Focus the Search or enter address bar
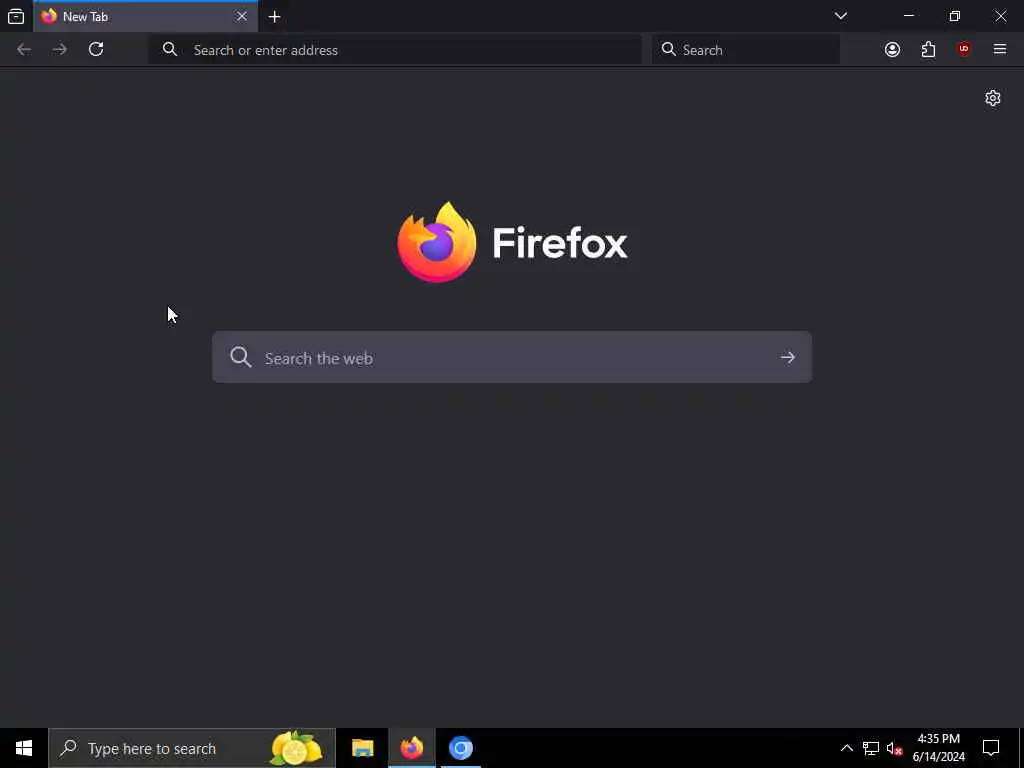Image resolution: width=1024 pixels, height=768 pixels. (395, 50)
